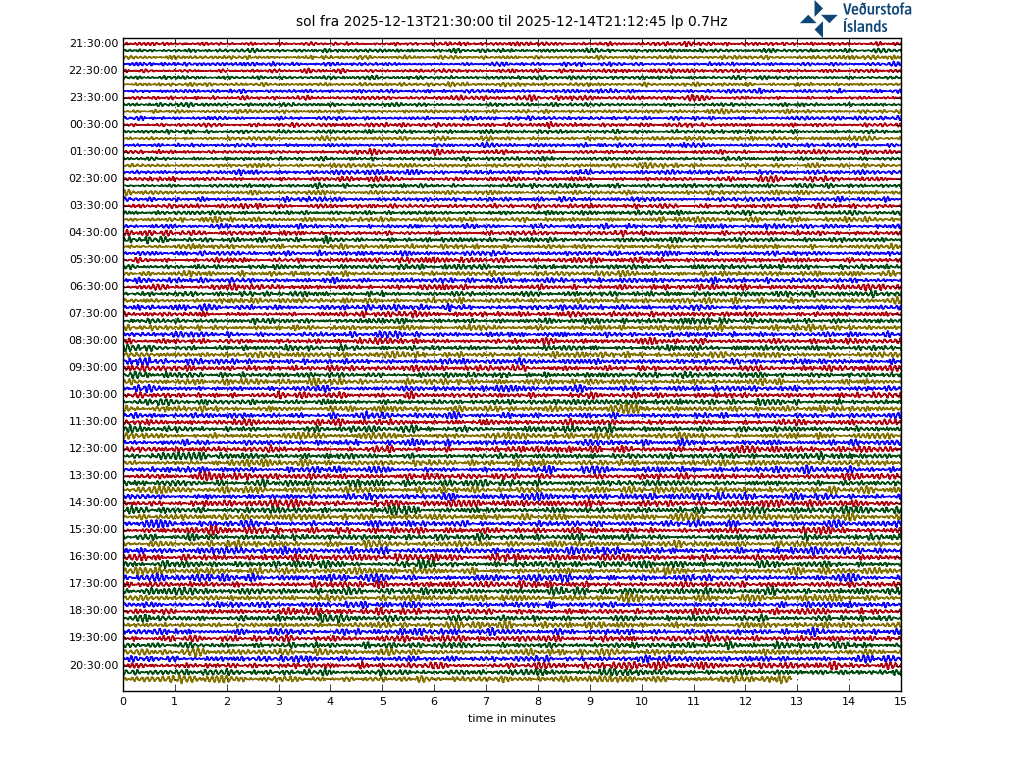The height and width of the screenshot is (768, 1024).
Task: Click the 18:30:00 row label
Action: tap(94, 611)
